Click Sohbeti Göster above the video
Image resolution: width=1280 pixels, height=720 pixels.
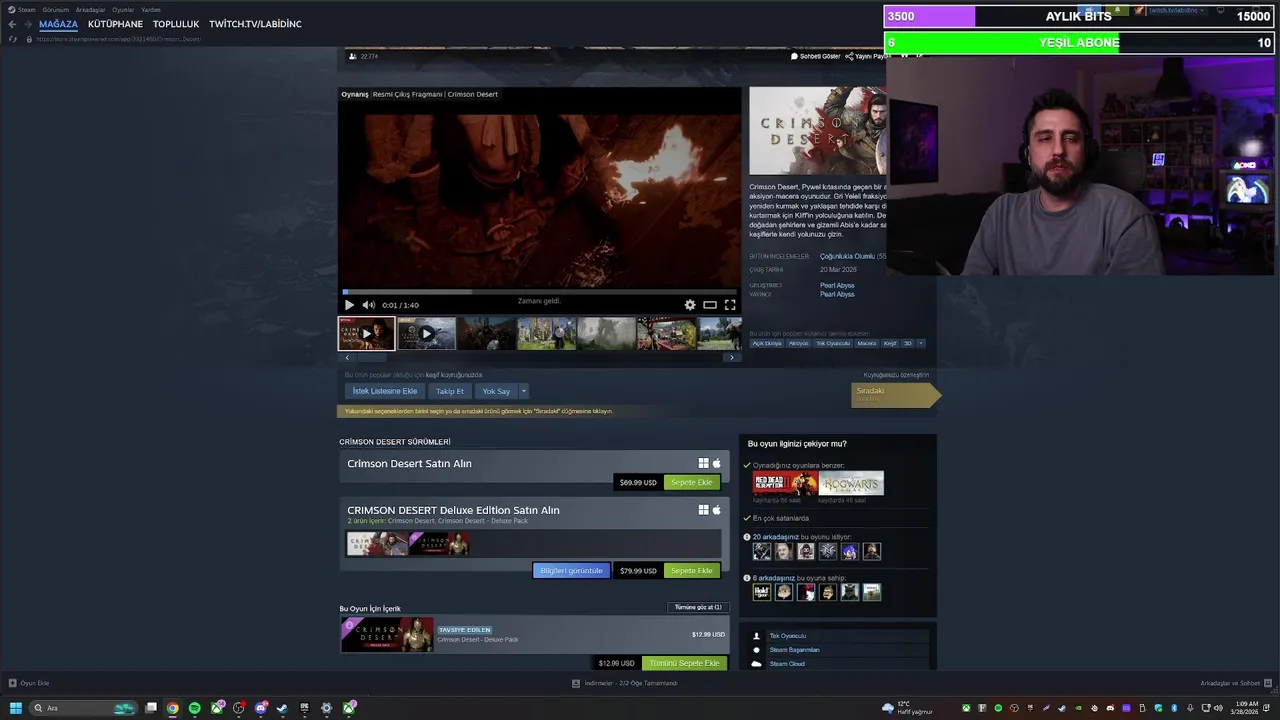point(816,56)
